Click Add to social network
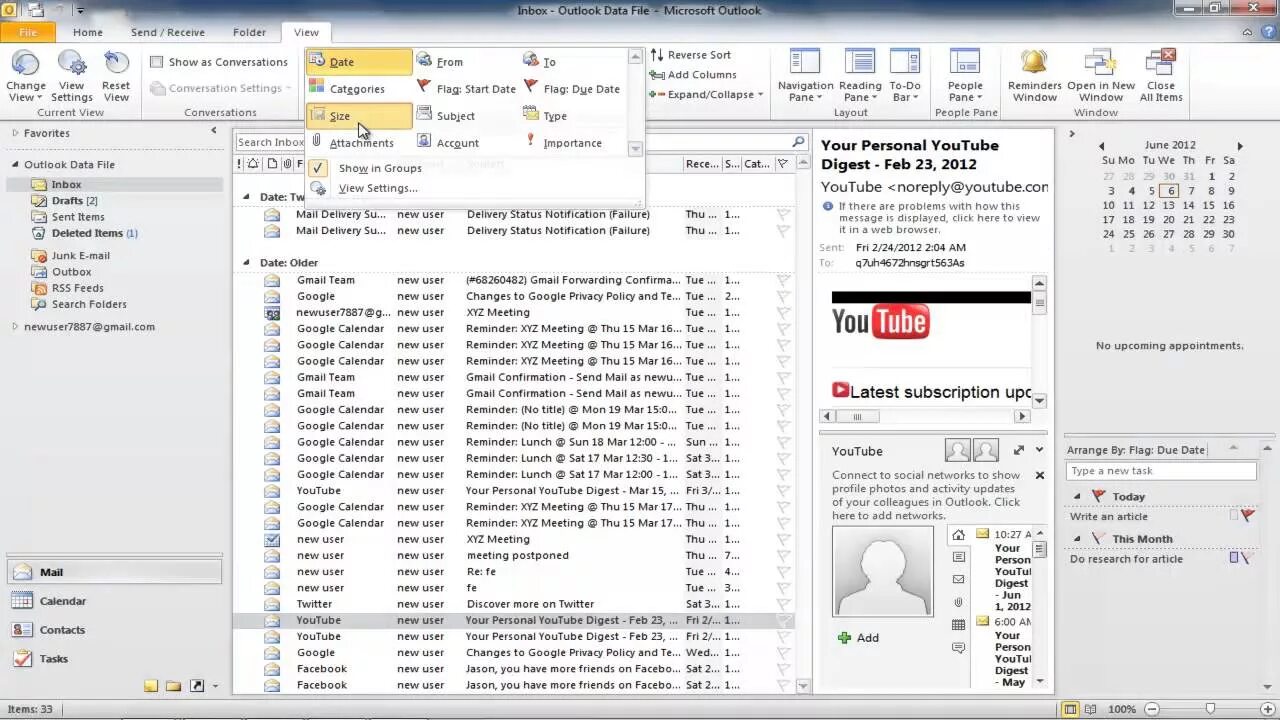The image size is (1280, 720). (x=858, y=638)
